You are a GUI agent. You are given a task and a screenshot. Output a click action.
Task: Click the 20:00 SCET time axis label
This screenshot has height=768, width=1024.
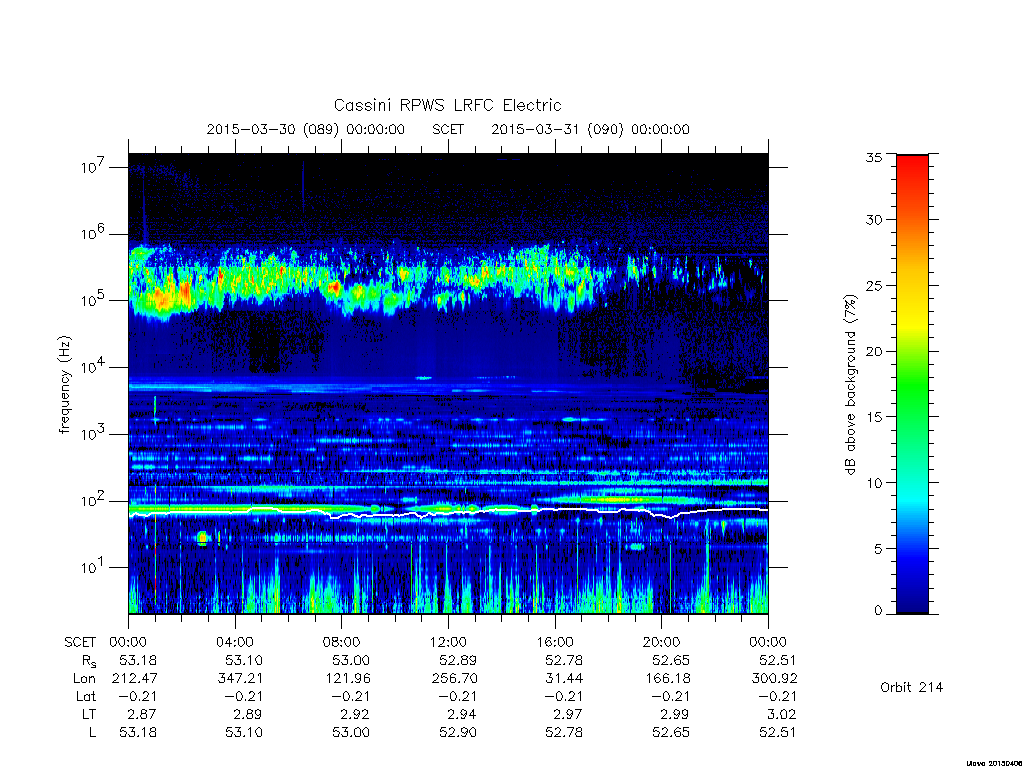pos(661,642)
